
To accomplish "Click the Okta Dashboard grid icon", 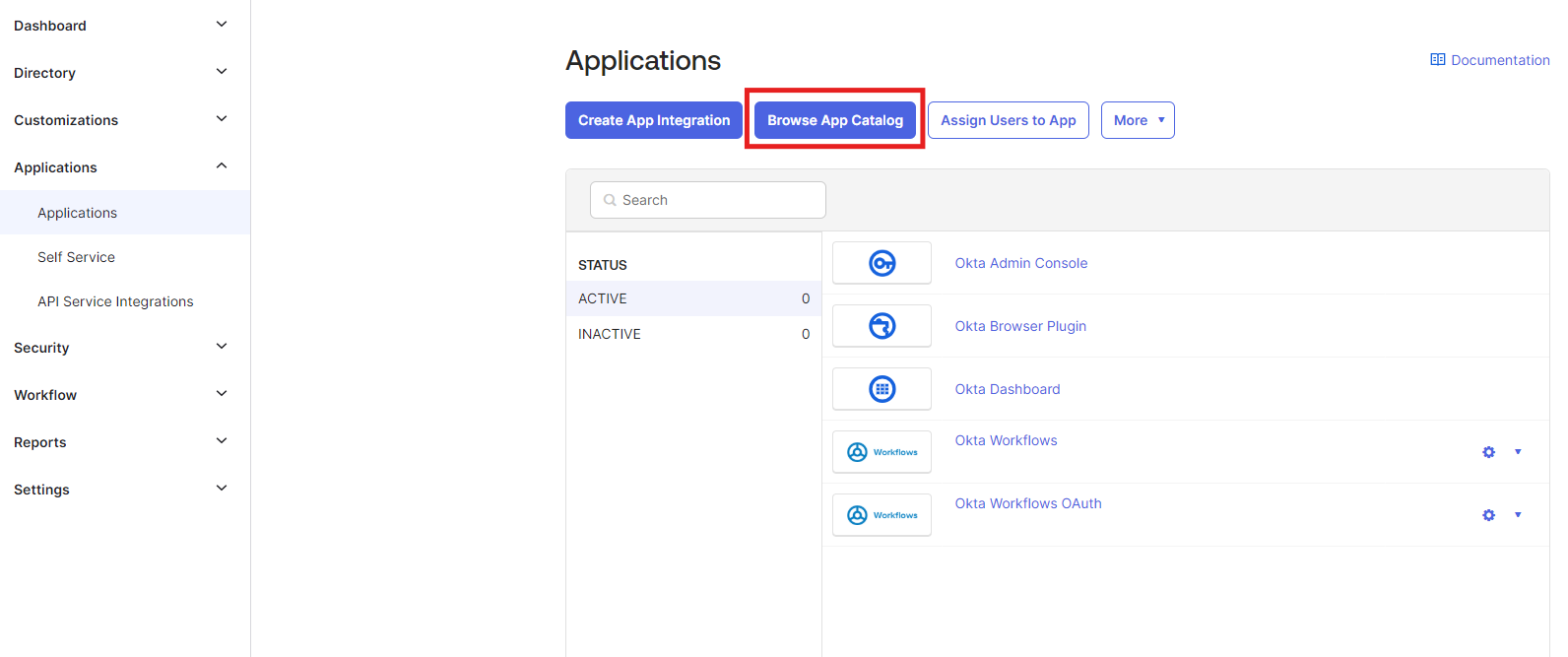I will click(x=882, y=389).
